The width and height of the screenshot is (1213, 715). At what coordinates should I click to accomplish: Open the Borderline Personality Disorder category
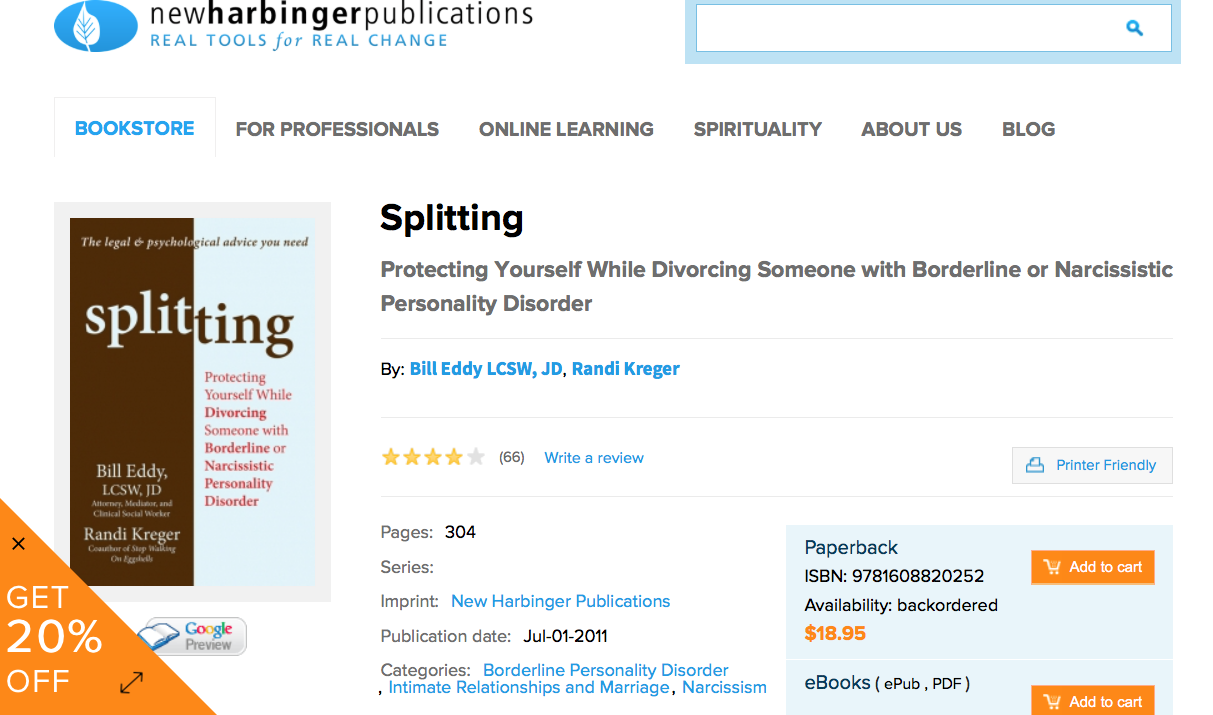pyautogui.click(x=605, y=670)
